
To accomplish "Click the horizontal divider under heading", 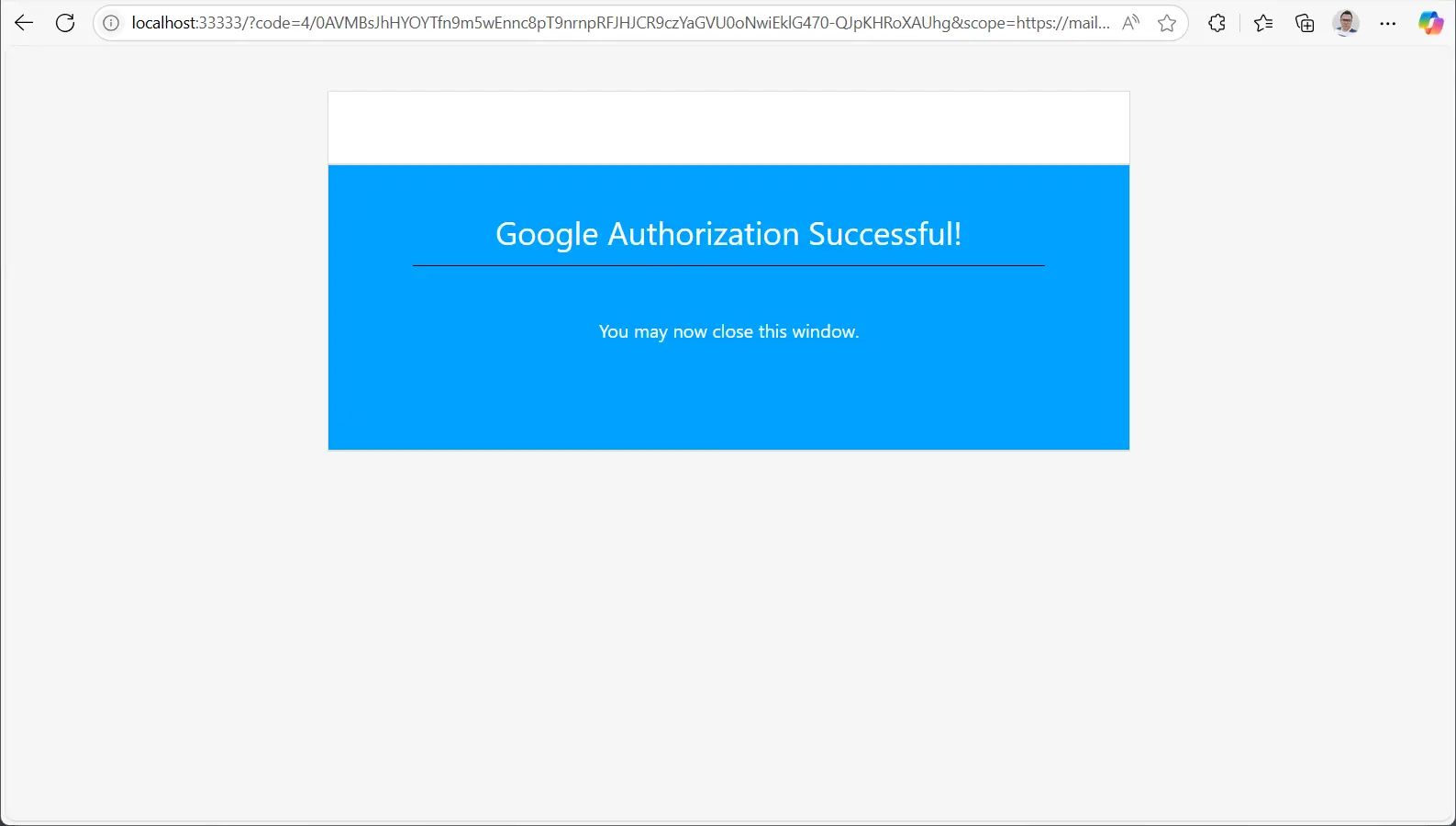I will 728,265.
